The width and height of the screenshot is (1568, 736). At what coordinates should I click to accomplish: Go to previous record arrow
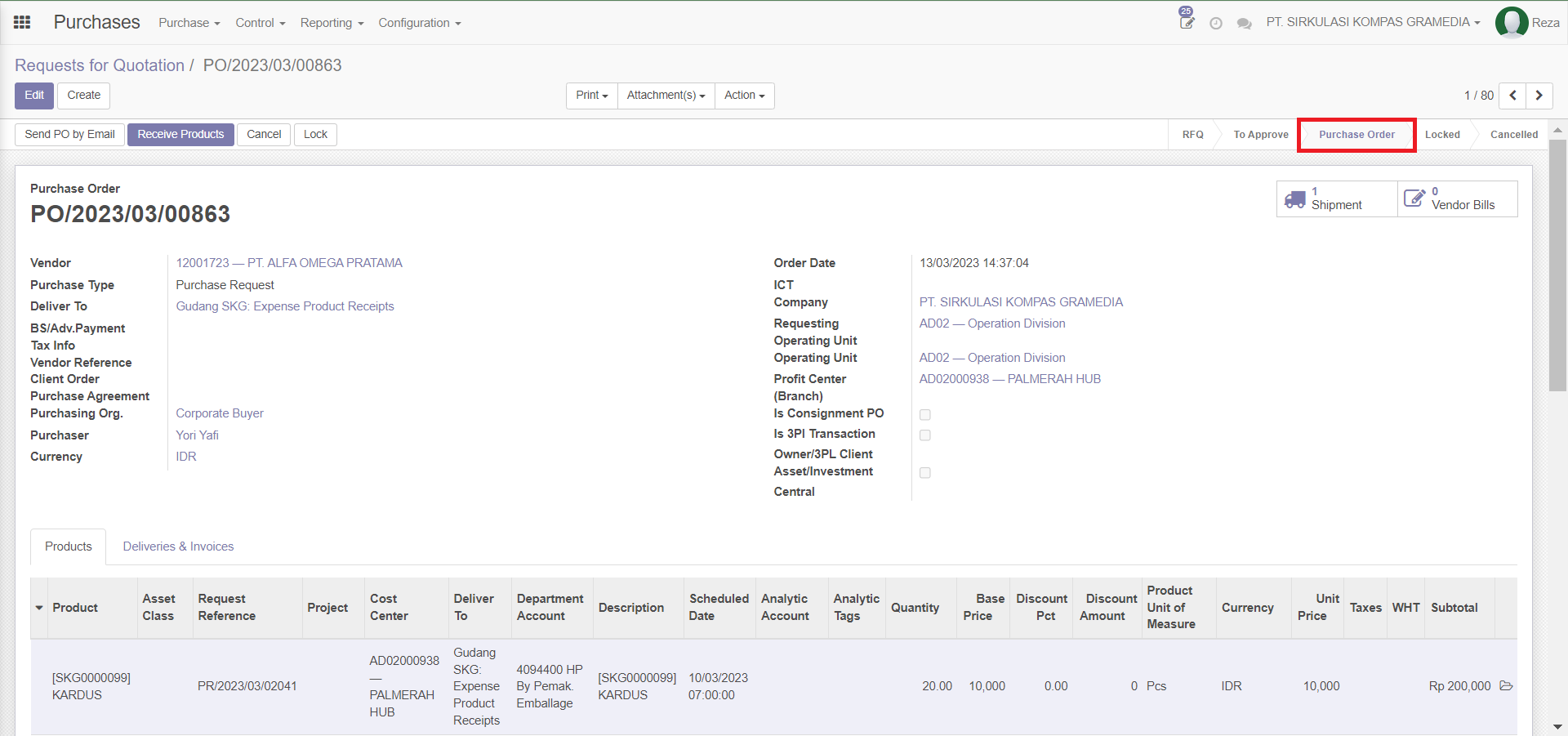1512,96
